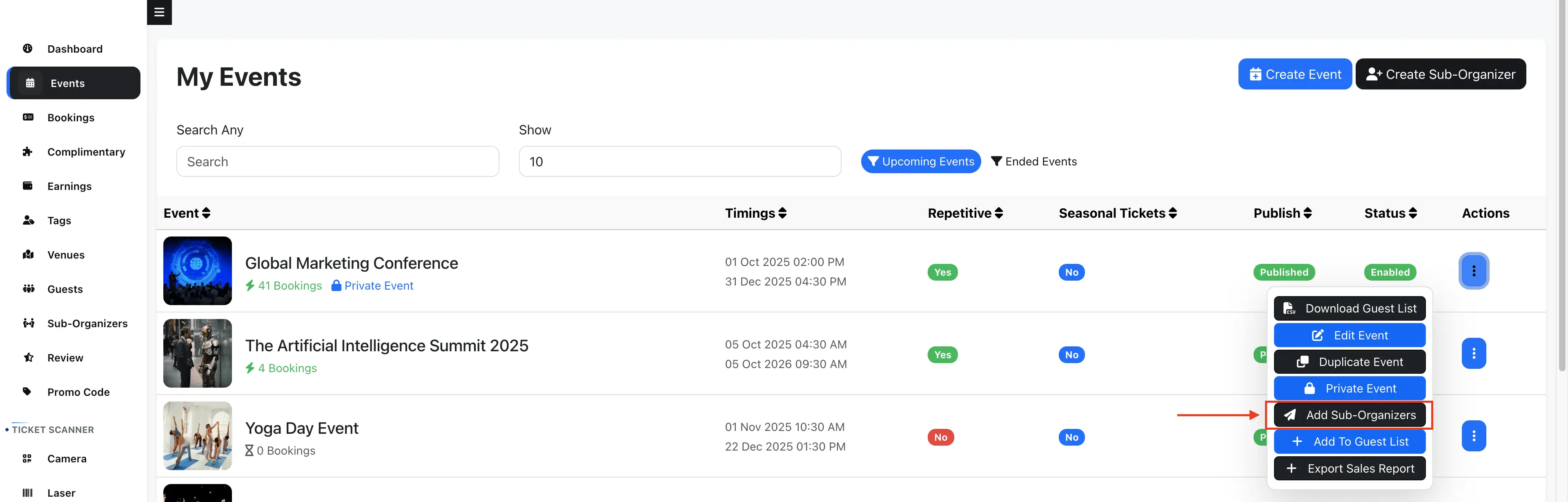Open Dashboard from the sidebar
Viewport: 1568px width, 502px height.
click(x=74, y=49)
